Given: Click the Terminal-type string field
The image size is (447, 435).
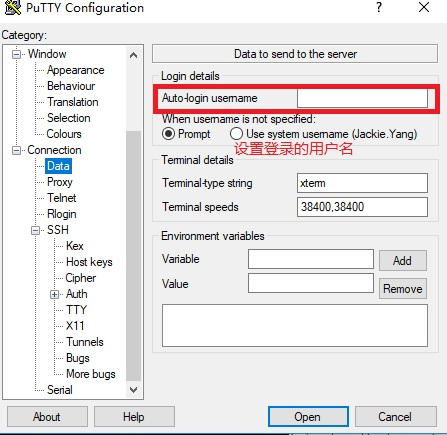Looking at the screenshot, I should point(362,183).
